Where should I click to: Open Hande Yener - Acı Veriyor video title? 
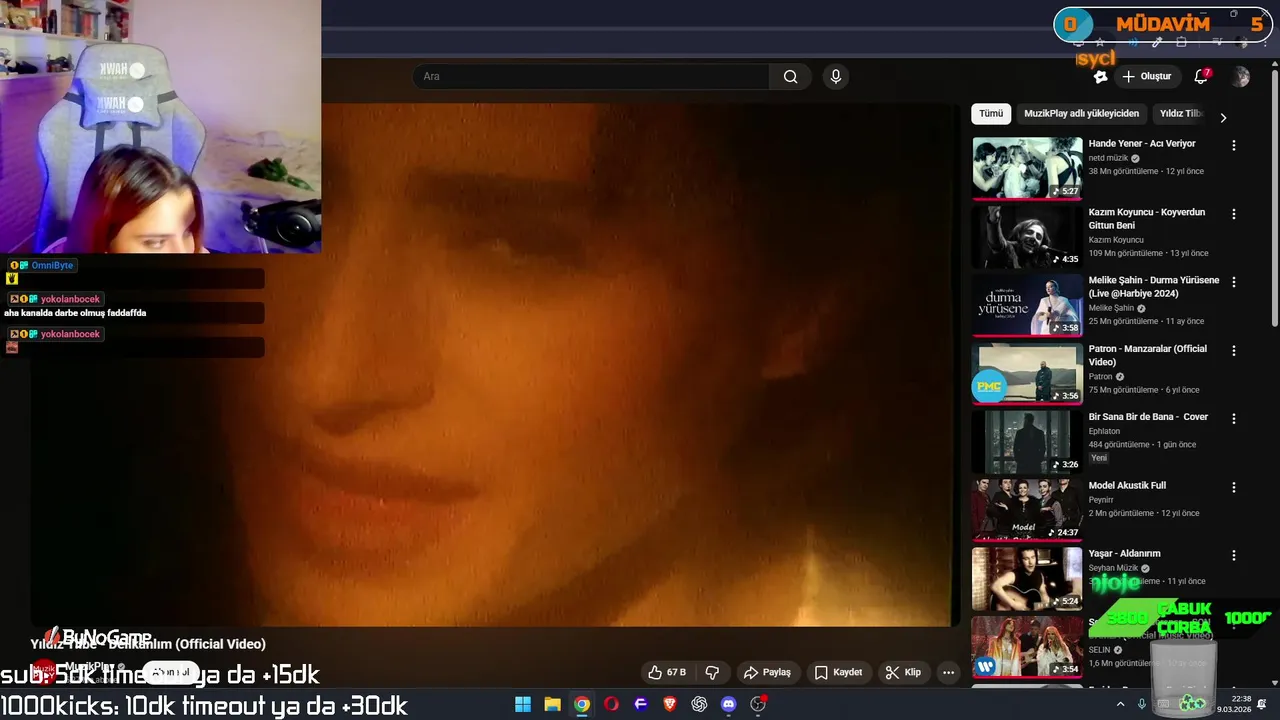(1142, 144)
